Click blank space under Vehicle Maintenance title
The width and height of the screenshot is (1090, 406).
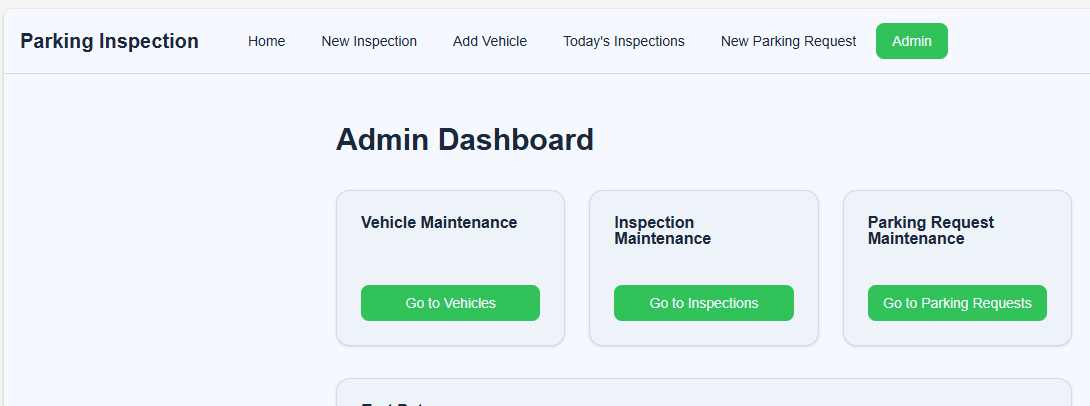[x=450, y=258]
